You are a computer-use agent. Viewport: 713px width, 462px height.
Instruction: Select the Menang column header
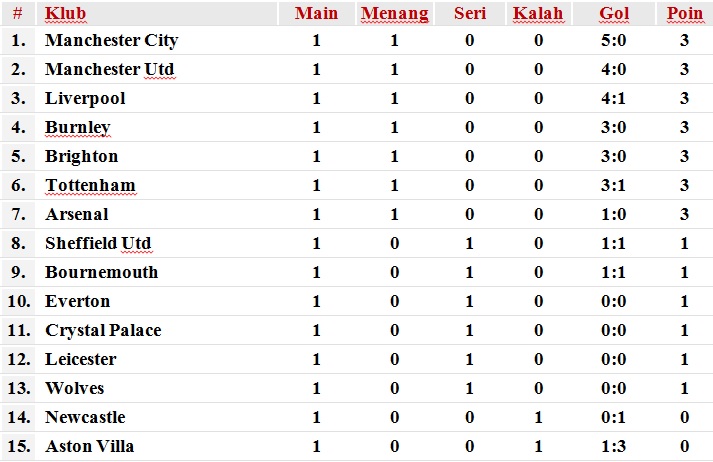[395, 13]
